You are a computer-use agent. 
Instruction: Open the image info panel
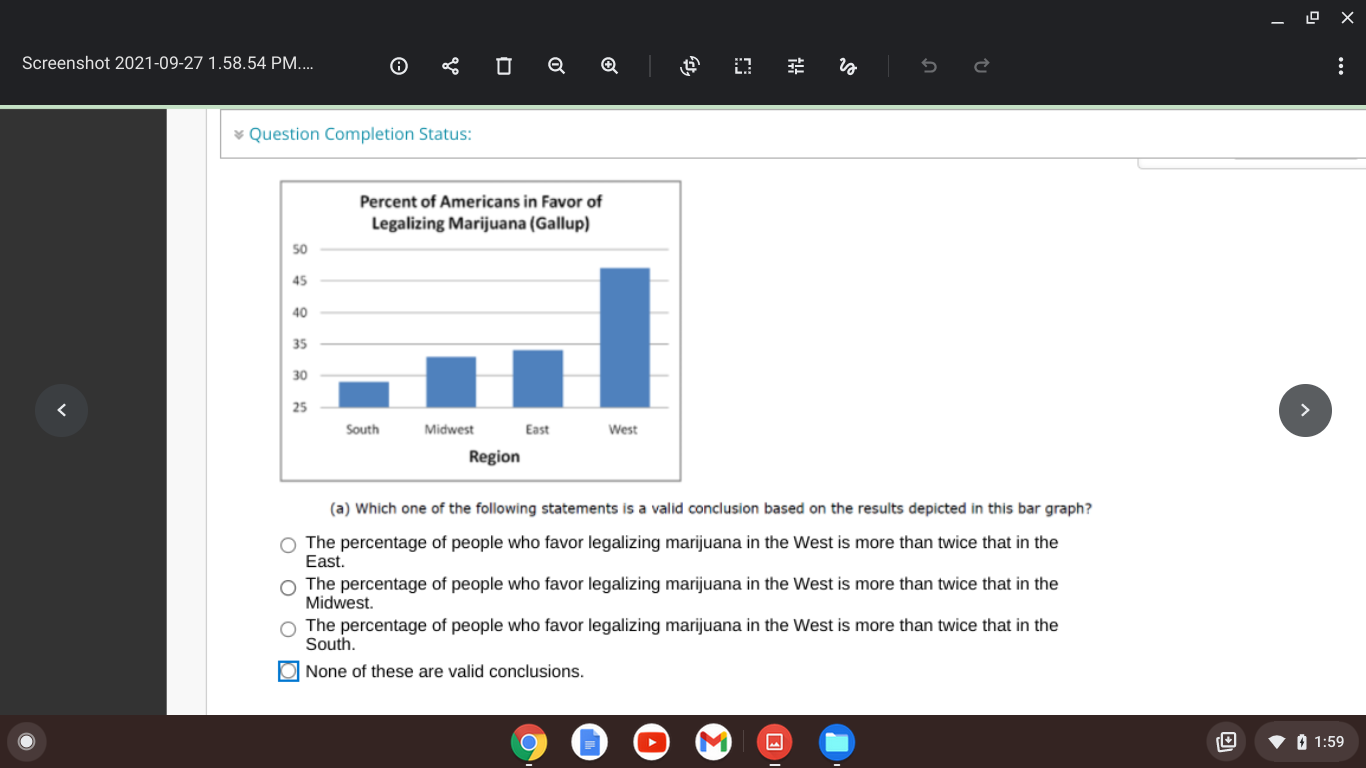point(398,66)
